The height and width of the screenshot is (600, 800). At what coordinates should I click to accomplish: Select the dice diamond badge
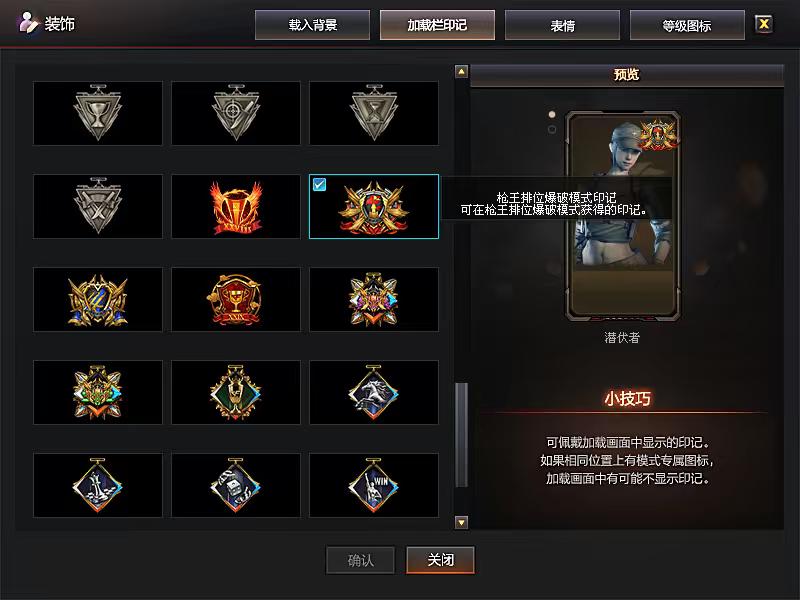click(x=236, y=485)
